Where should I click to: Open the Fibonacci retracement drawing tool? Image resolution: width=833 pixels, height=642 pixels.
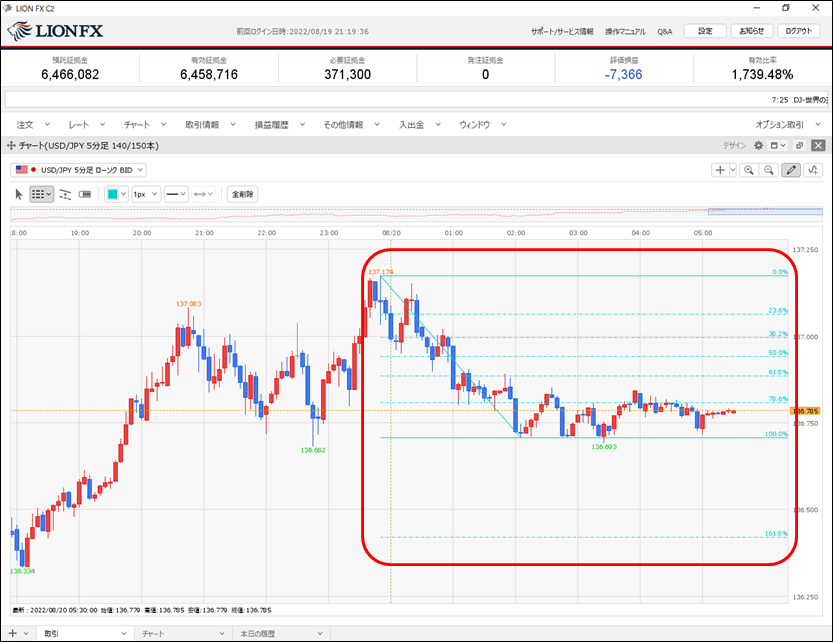(41, 195)
